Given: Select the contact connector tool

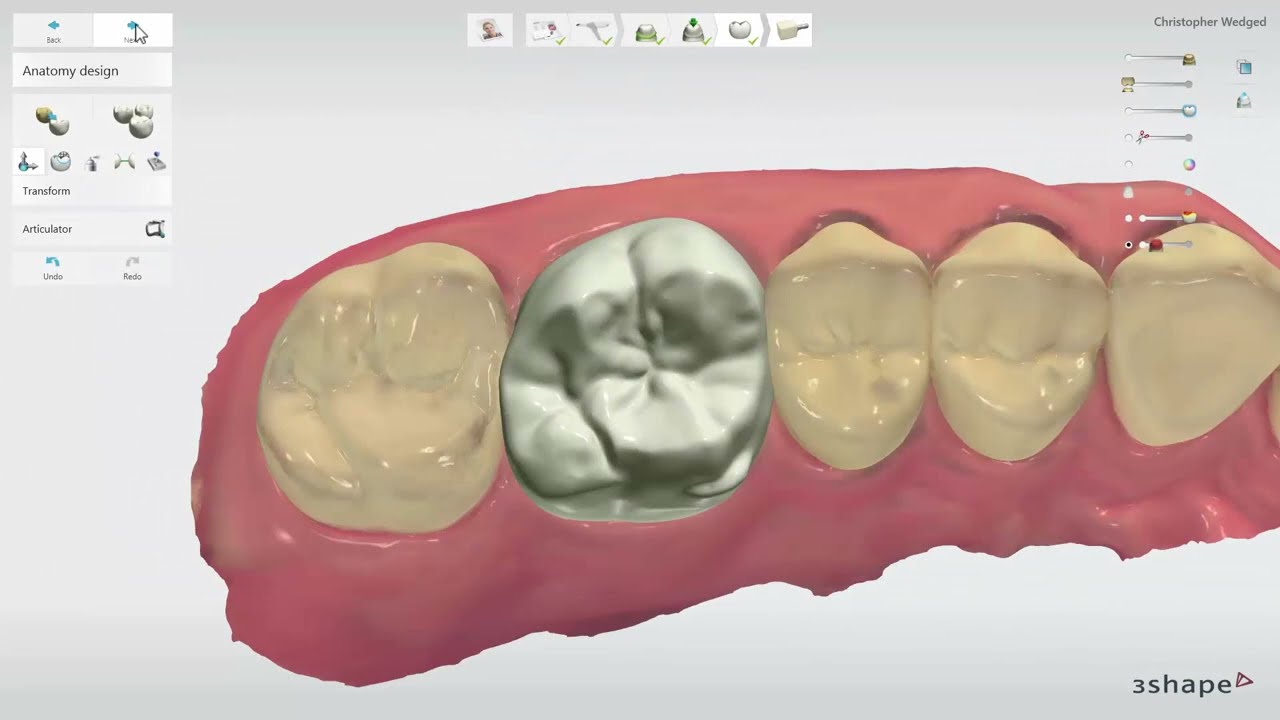Looking at the screenshot, I should tap(124, 162).
